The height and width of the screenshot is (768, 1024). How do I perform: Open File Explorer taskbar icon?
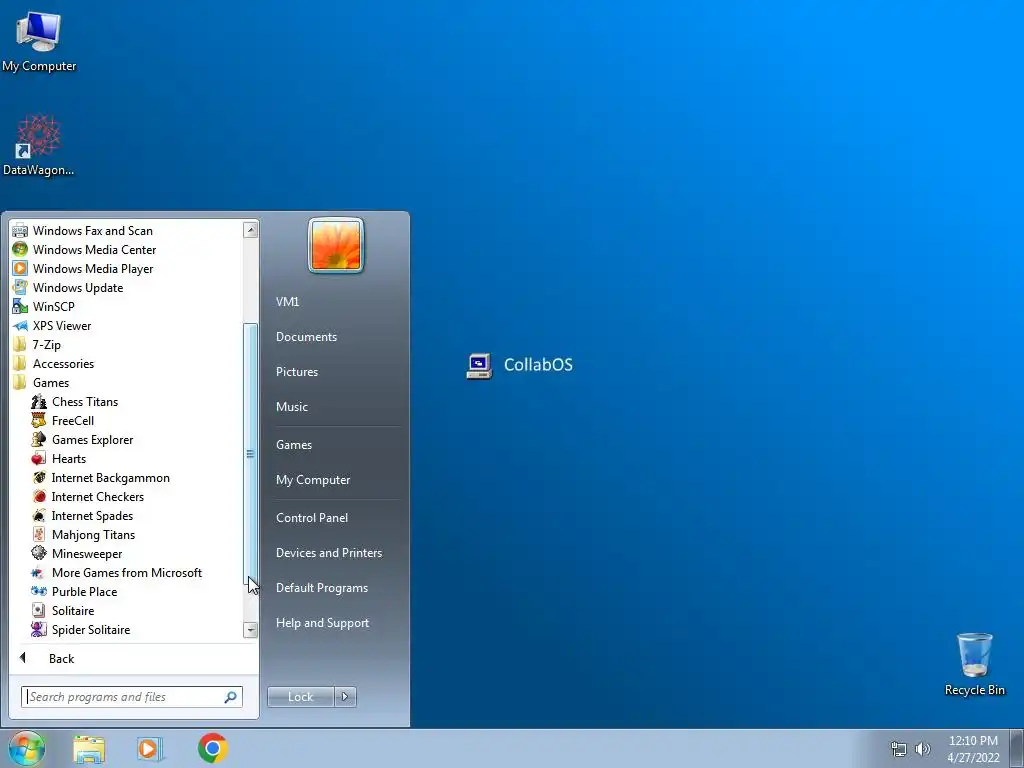click(x=89, y=749)
